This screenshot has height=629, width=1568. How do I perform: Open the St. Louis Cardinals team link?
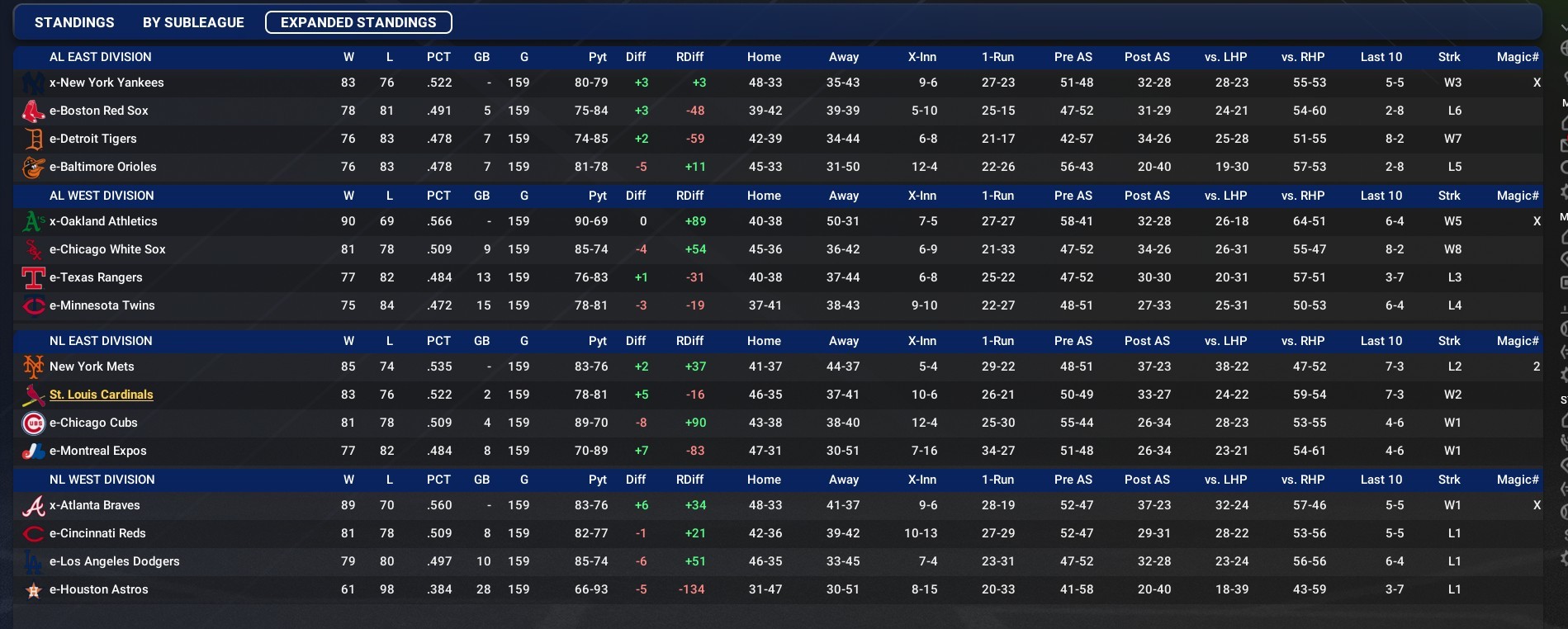[101, 395]
